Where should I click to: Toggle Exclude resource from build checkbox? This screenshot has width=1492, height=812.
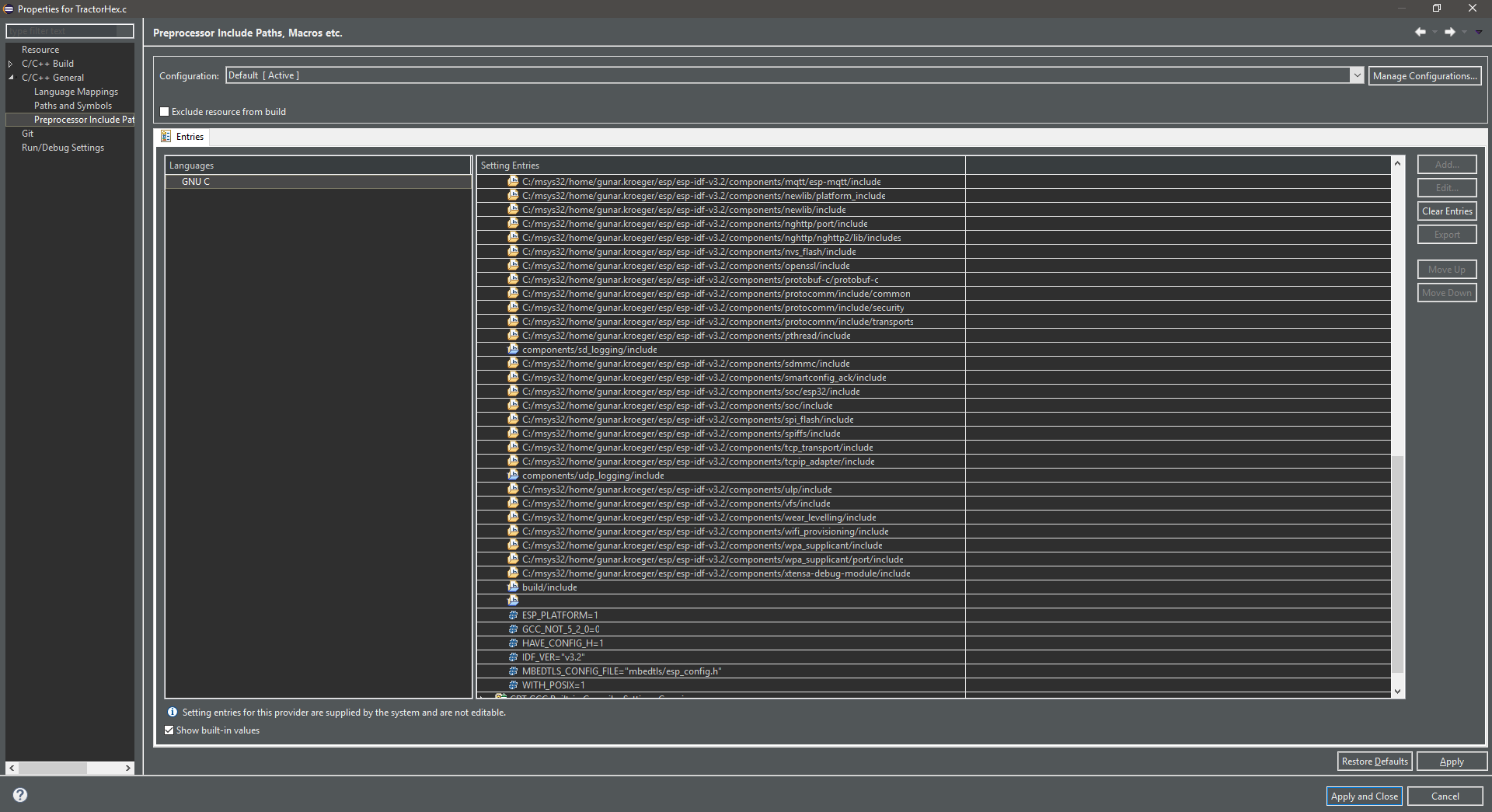click(x=164, y=112)
